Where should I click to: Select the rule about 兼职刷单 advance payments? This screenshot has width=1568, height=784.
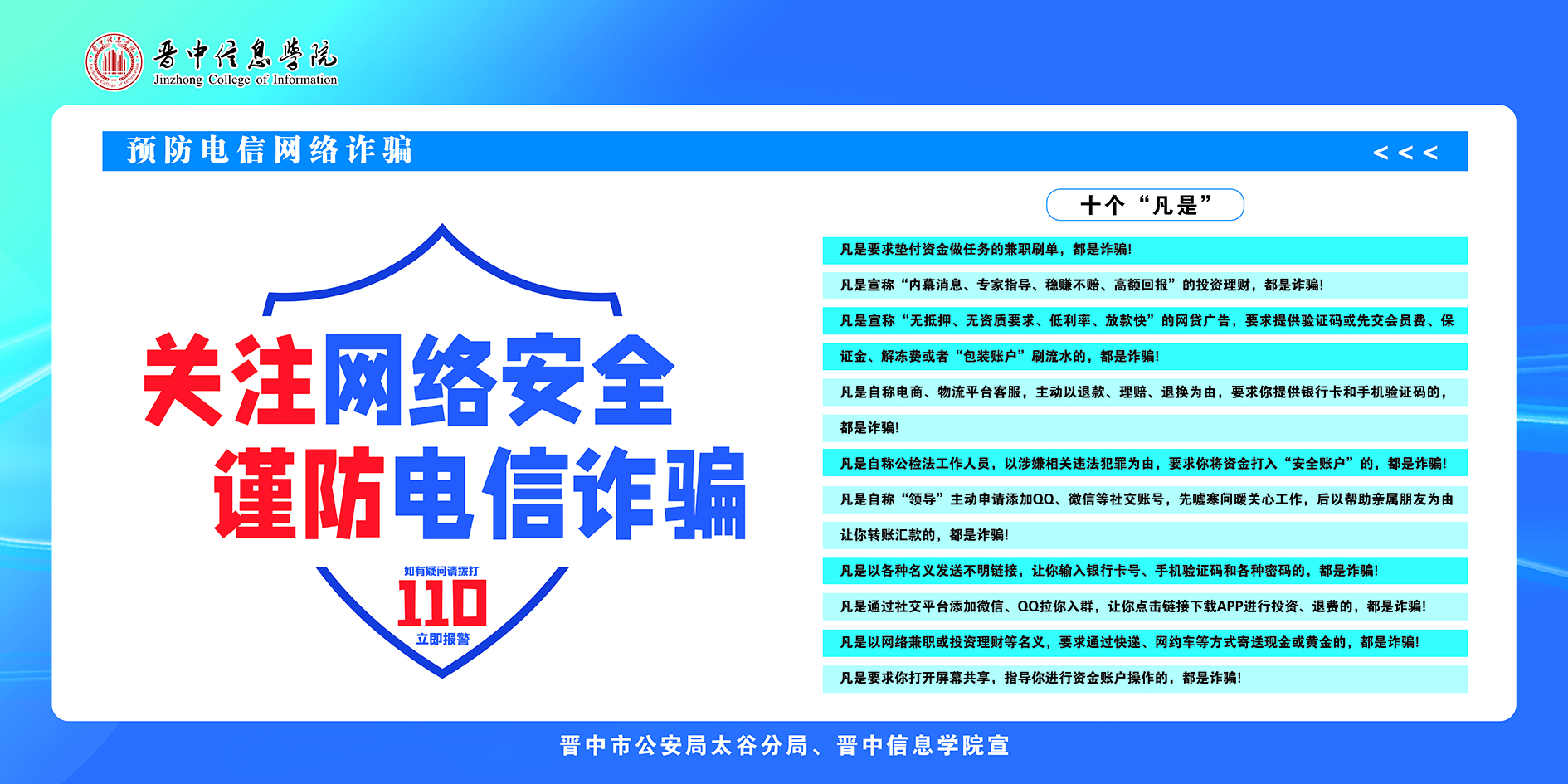(x=986, y=250)
